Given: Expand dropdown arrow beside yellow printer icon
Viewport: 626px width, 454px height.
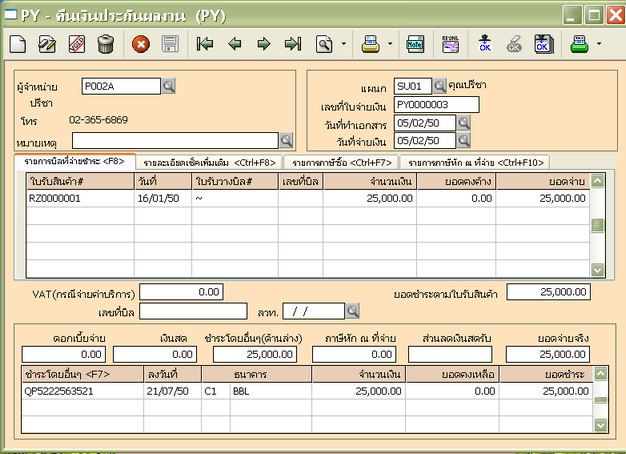Looking at the screenshot, I should 391,44.
